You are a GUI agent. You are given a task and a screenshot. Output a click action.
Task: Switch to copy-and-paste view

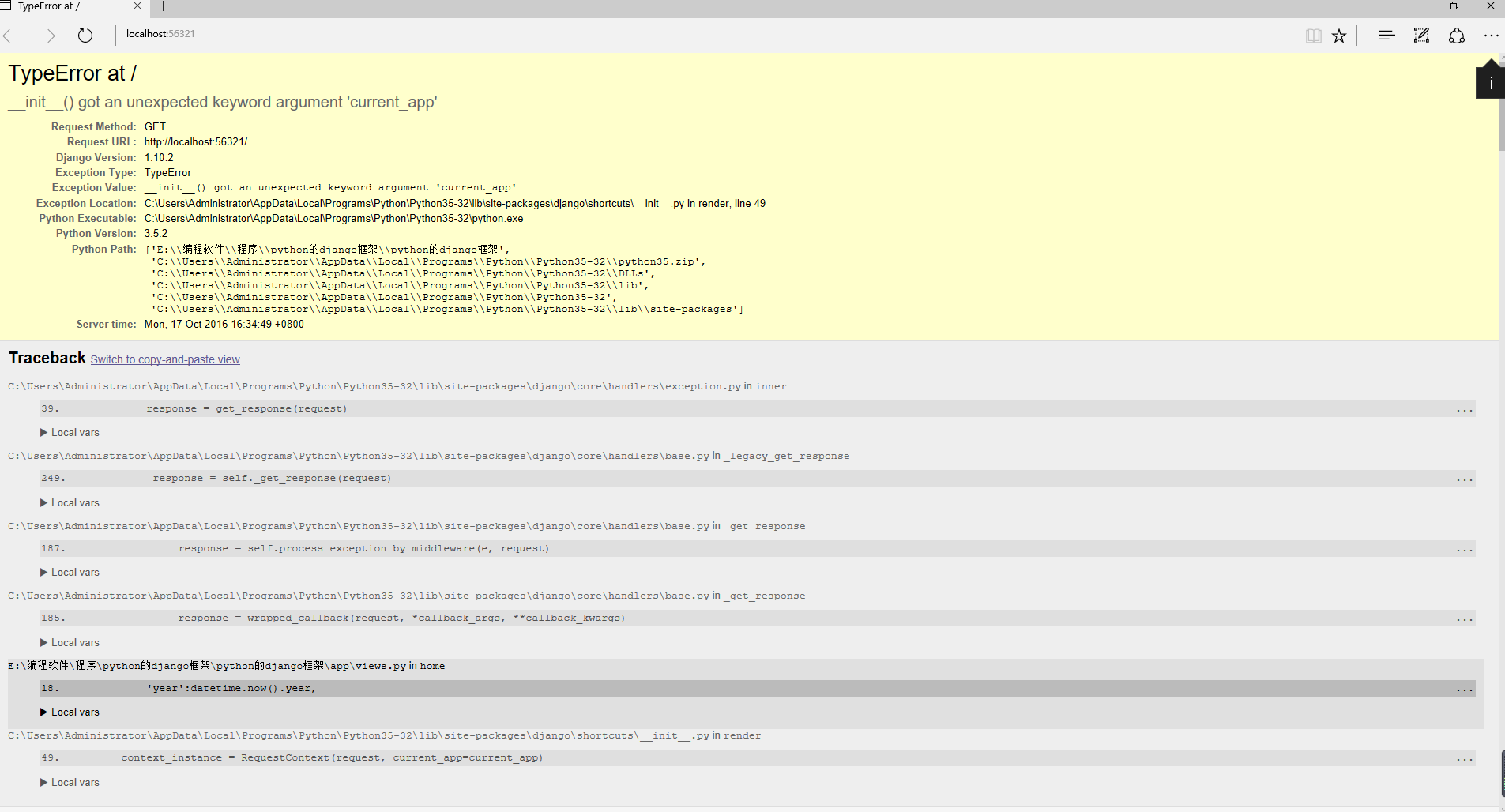[x=165, y=359]
